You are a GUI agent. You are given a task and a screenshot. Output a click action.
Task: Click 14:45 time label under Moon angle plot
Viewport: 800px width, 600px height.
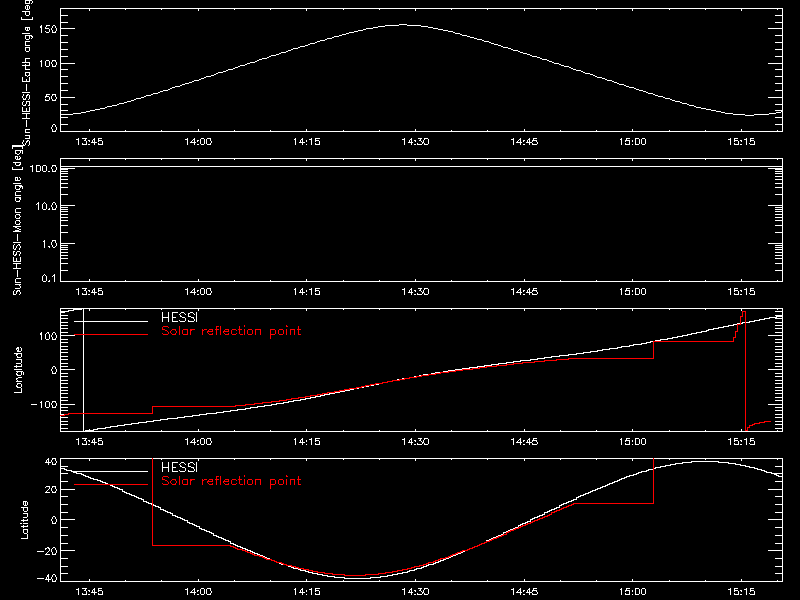(524, 291)
